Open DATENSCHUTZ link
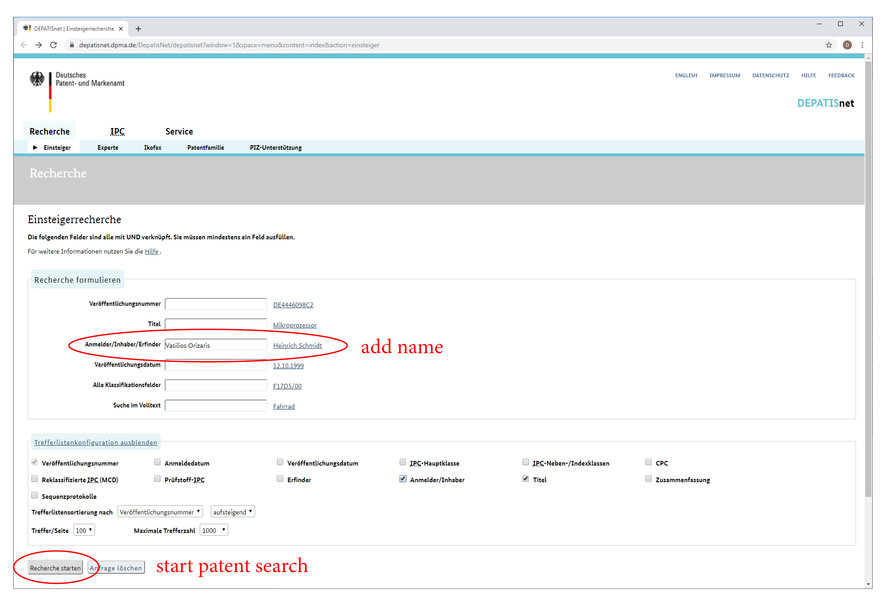 click(771, 75)
